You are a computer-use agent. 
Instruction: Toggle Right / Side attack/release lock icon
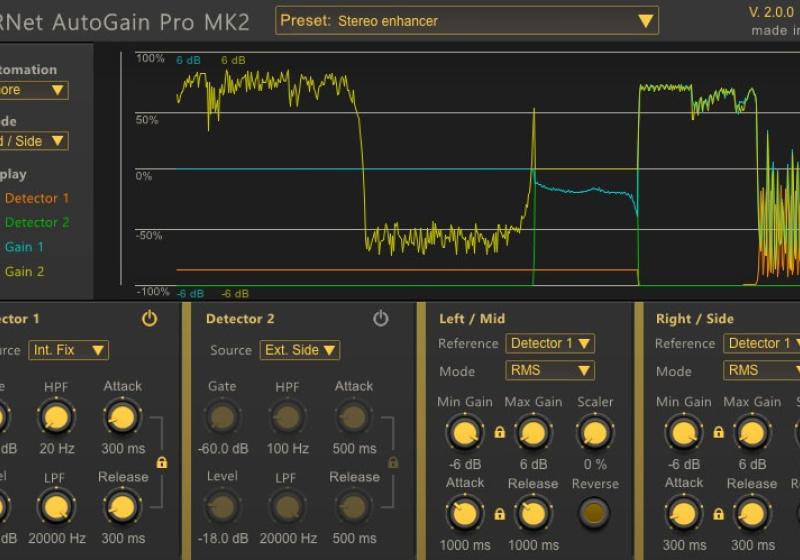tap(717, 514)
